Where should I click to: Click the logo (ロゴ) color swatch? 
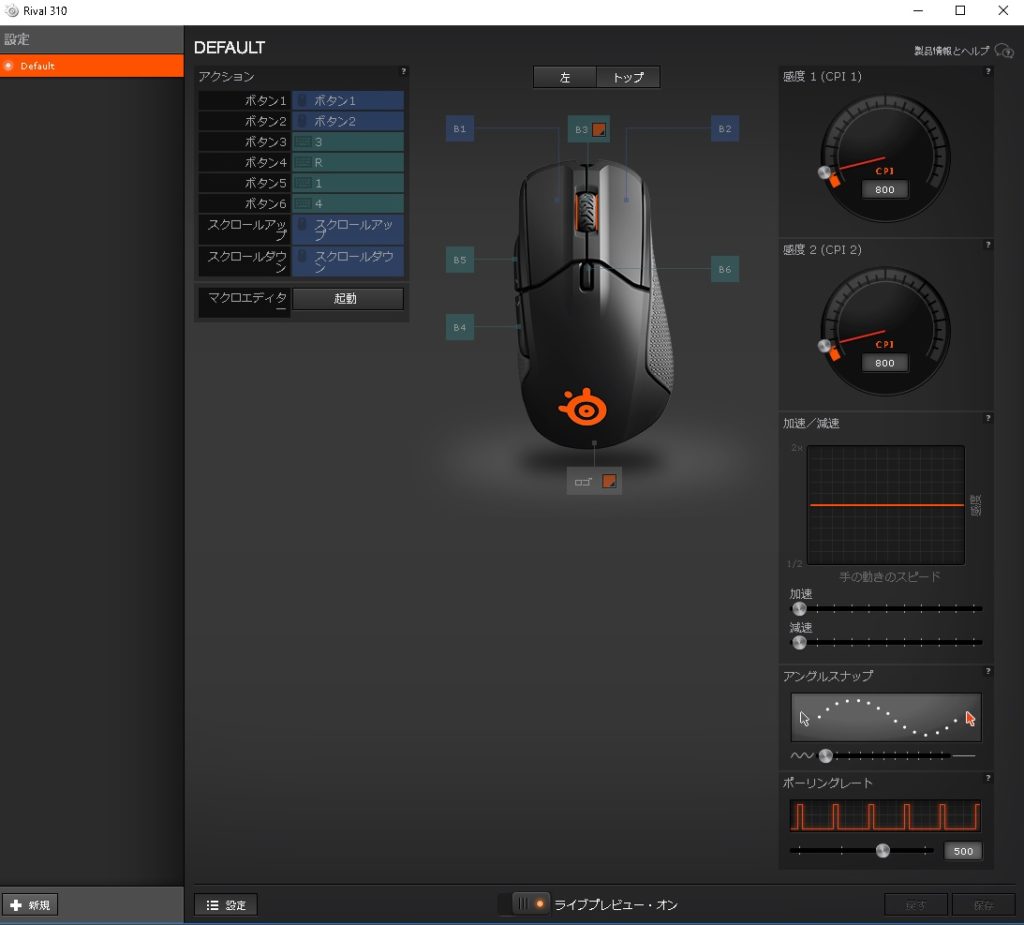pos(609,481)
